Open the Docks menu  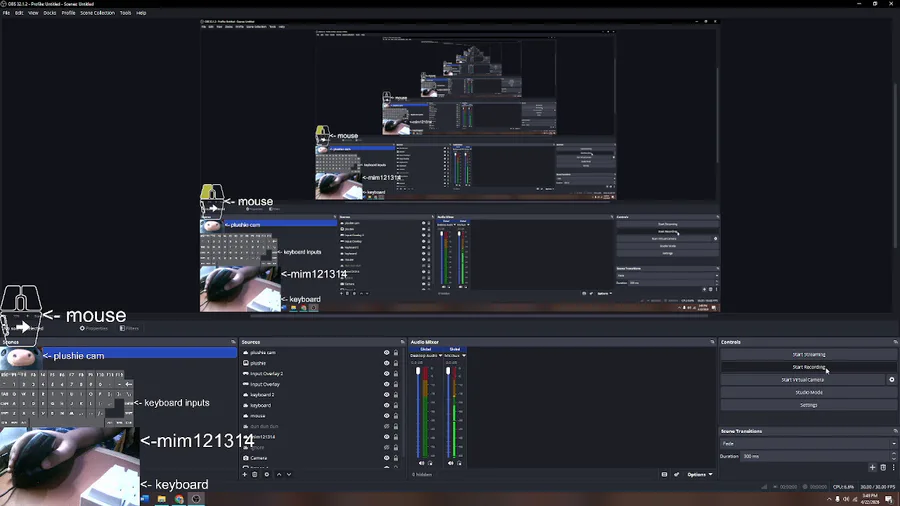tap(50, 13)
